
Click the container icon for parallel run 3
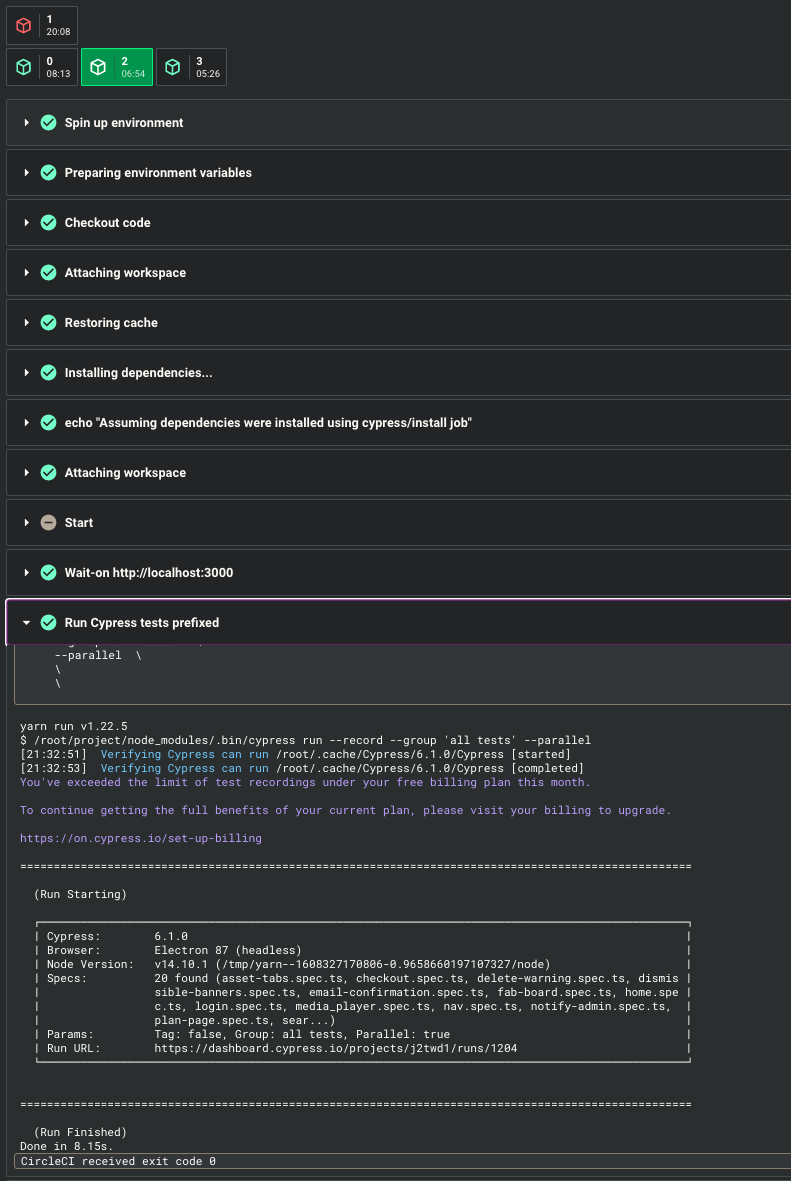pyautogui.click(x=172, y=66)
